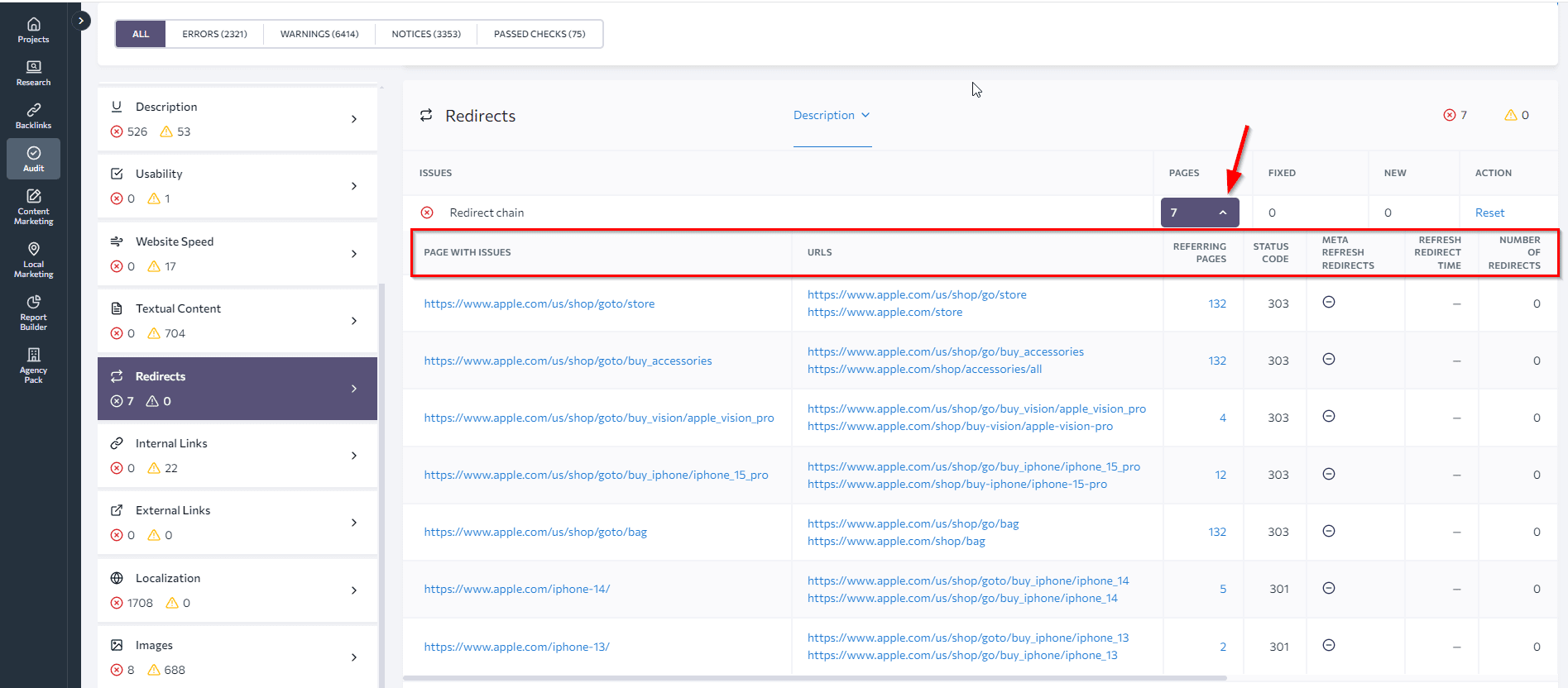Expand the Localization category chevron
The height and width of the screenshot is (688, 1568).
(354, 590)
